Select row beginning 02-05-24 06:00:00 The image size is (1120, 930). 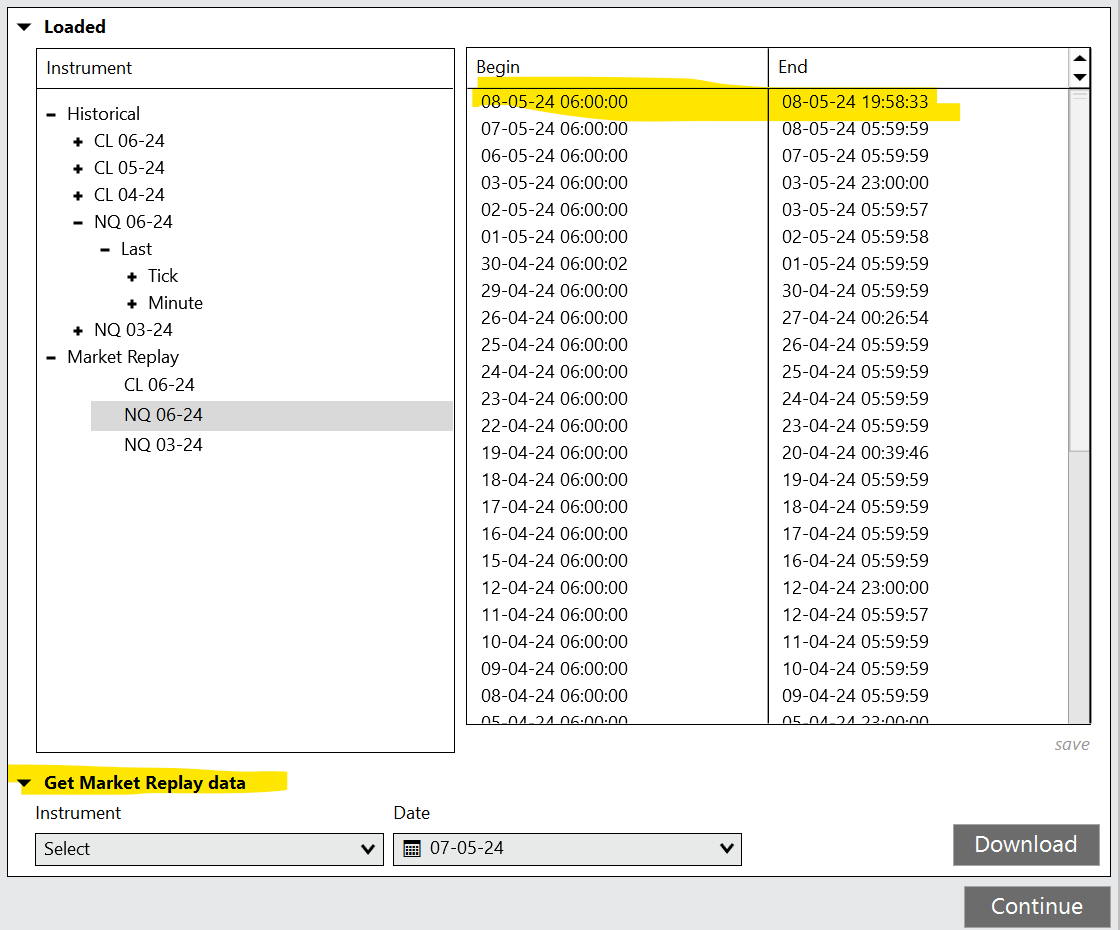pyautogui.click(x=768, y=211)
